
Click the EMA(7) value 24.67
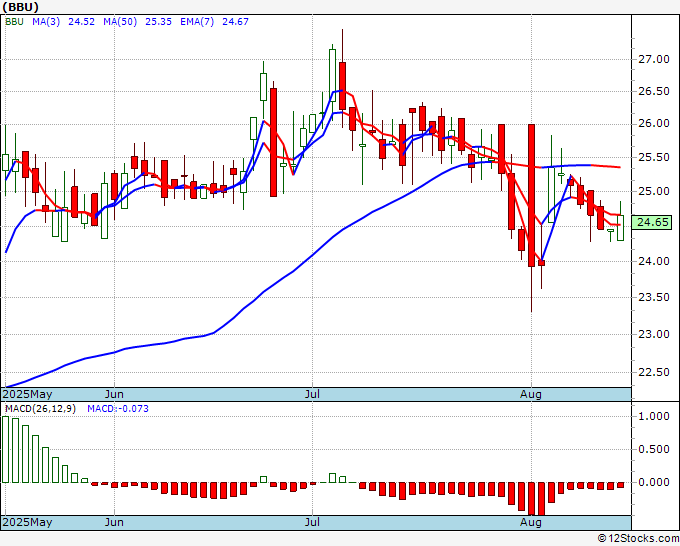coord(235,22)
